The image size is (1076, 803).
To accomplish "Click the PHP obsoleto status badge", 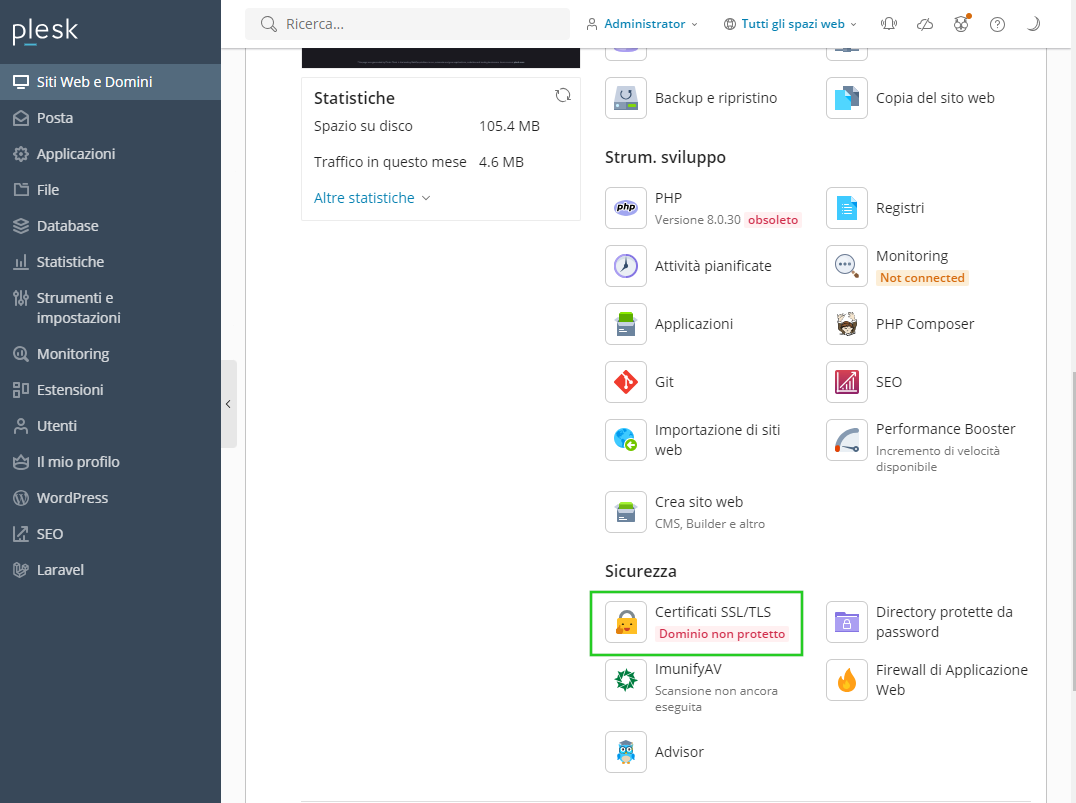I will (x=773, y=220).
